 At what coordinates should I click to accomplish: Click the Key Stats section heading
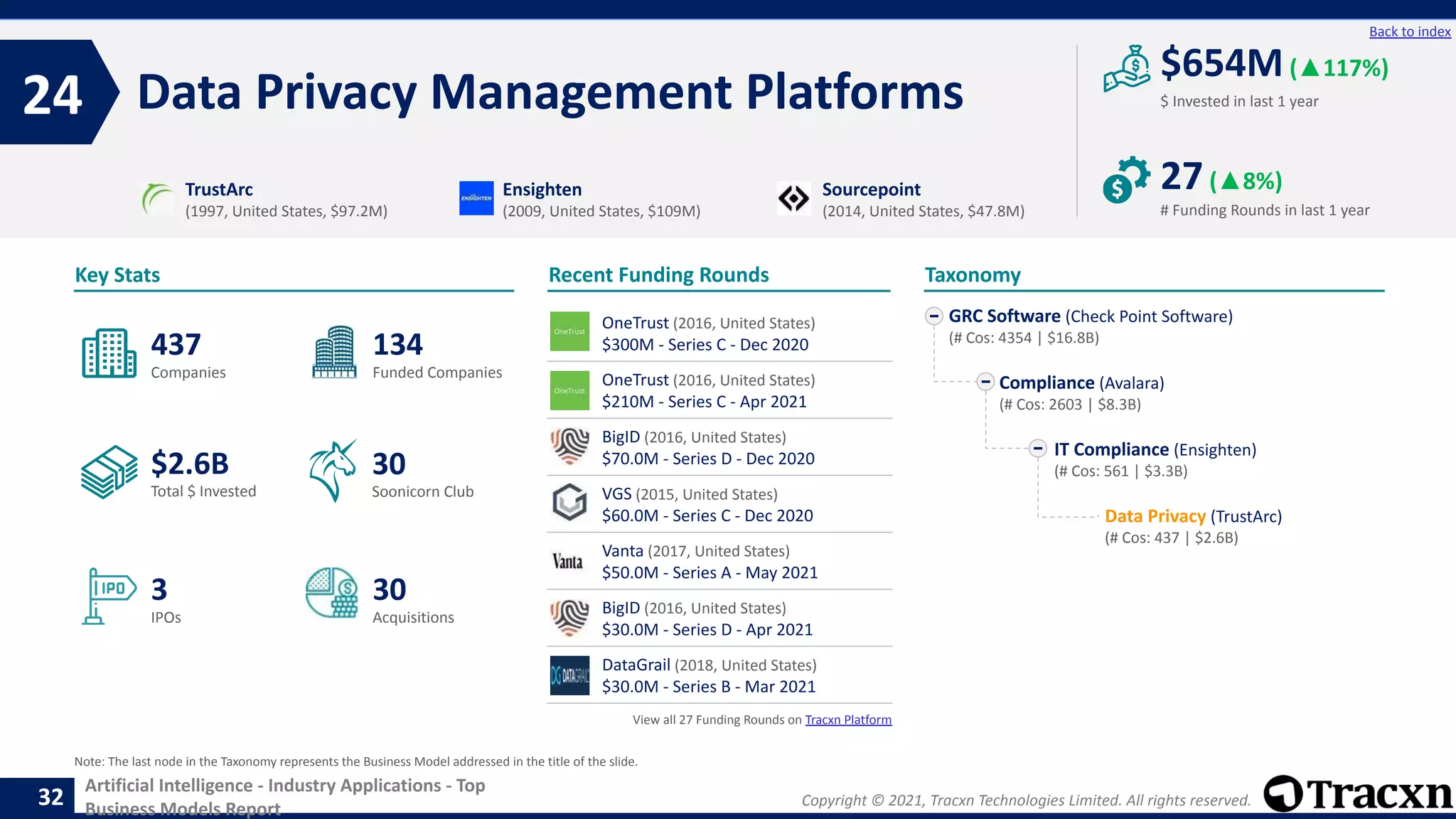(117, 275)
